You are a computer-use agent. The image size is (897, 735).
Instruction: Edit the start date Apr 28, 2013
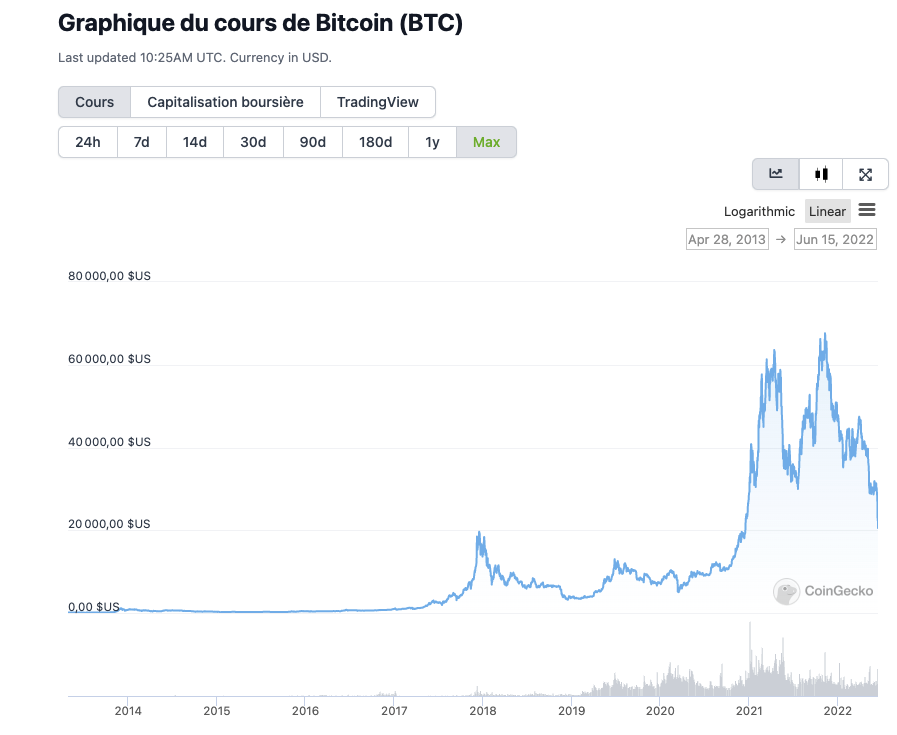click(x=727, y=239)
